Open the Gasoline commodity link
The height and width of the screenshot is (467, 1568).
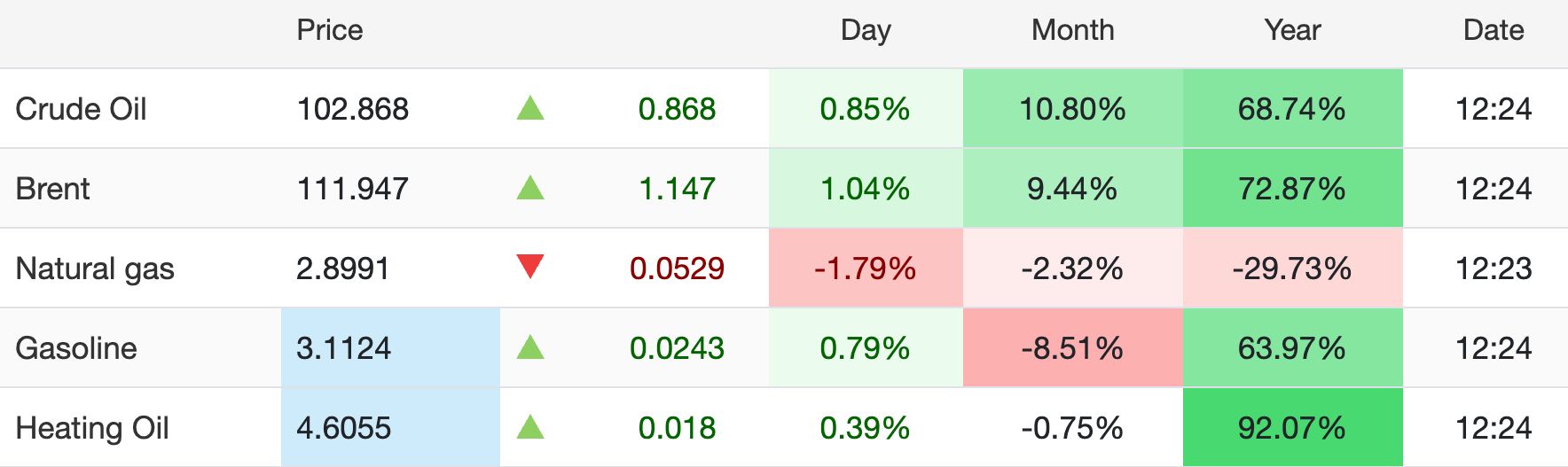76,348
